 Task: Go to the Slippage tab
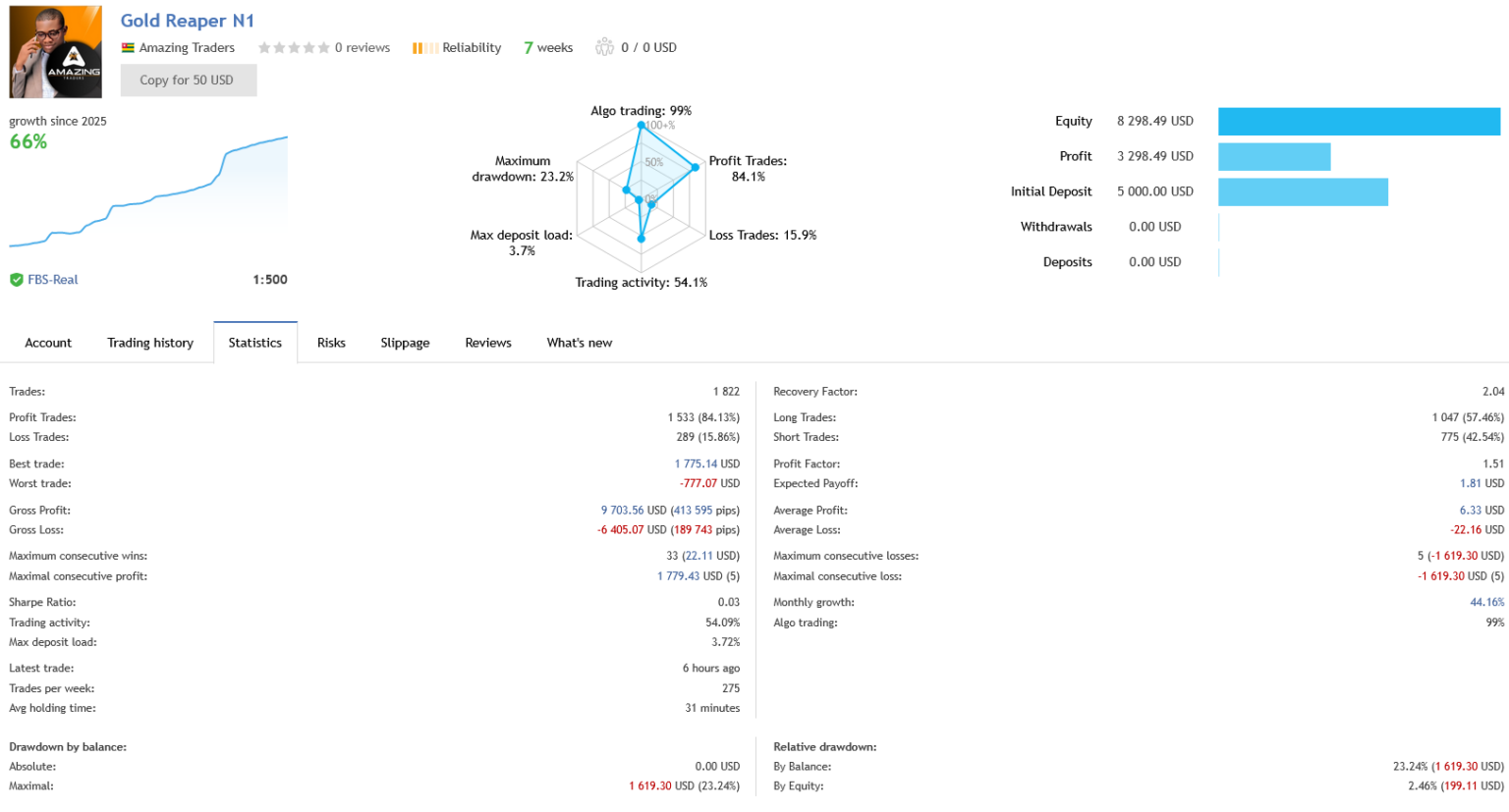pos(405,343)
